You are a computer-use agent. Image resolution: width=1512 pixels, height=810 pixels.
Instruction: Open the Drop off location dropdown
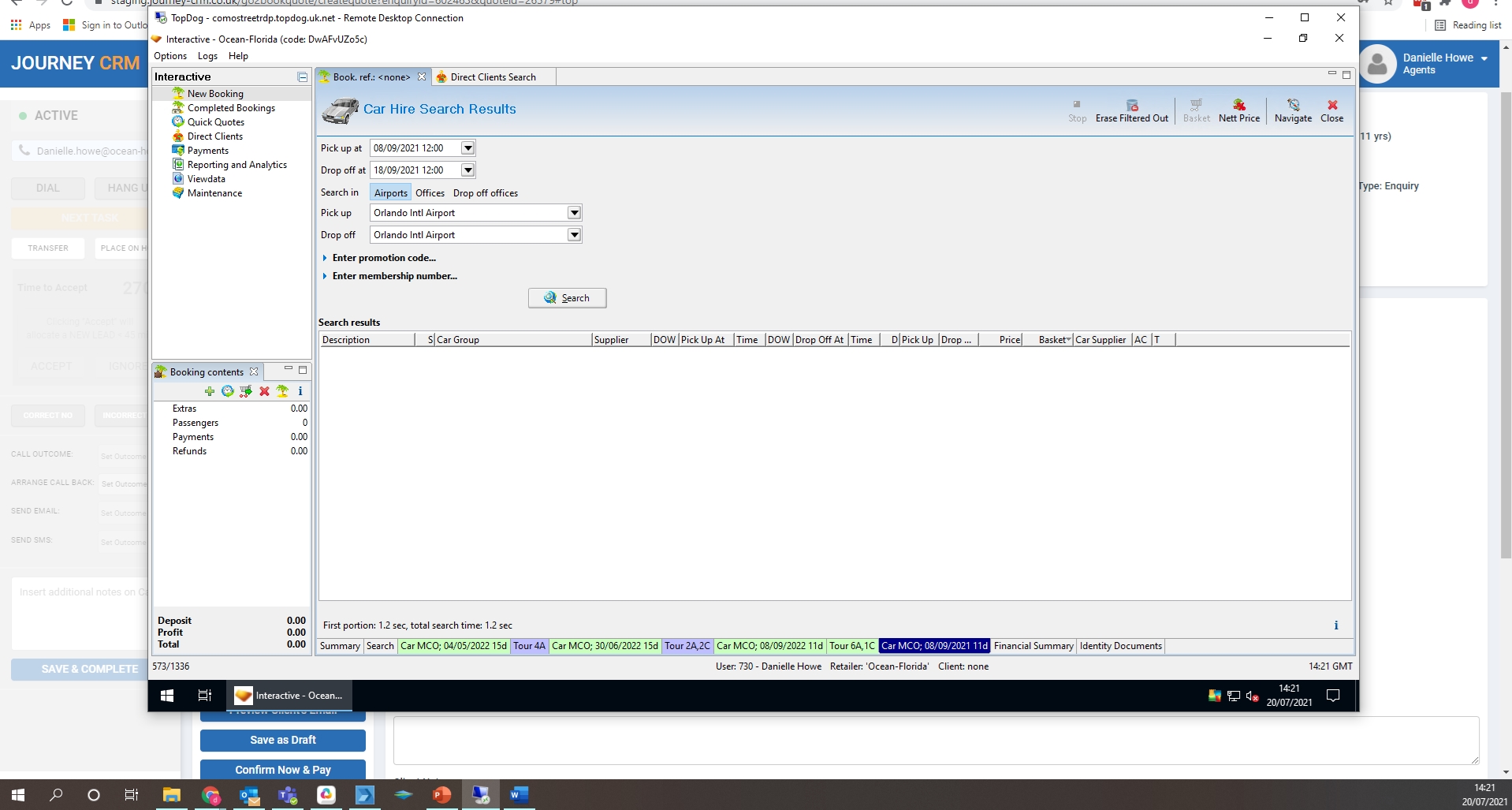tap(574, 235)
